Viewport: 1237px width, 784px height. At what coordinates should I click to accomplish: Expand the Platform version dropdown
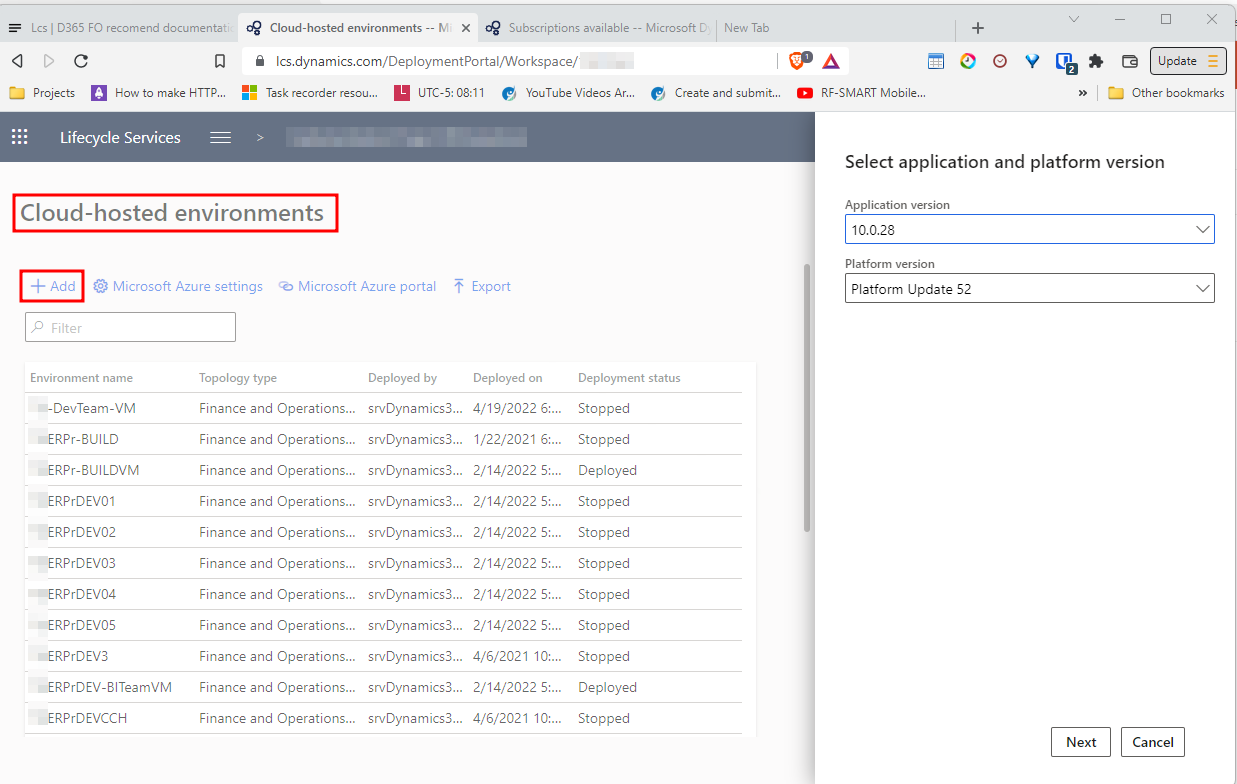click(1029, 289)
